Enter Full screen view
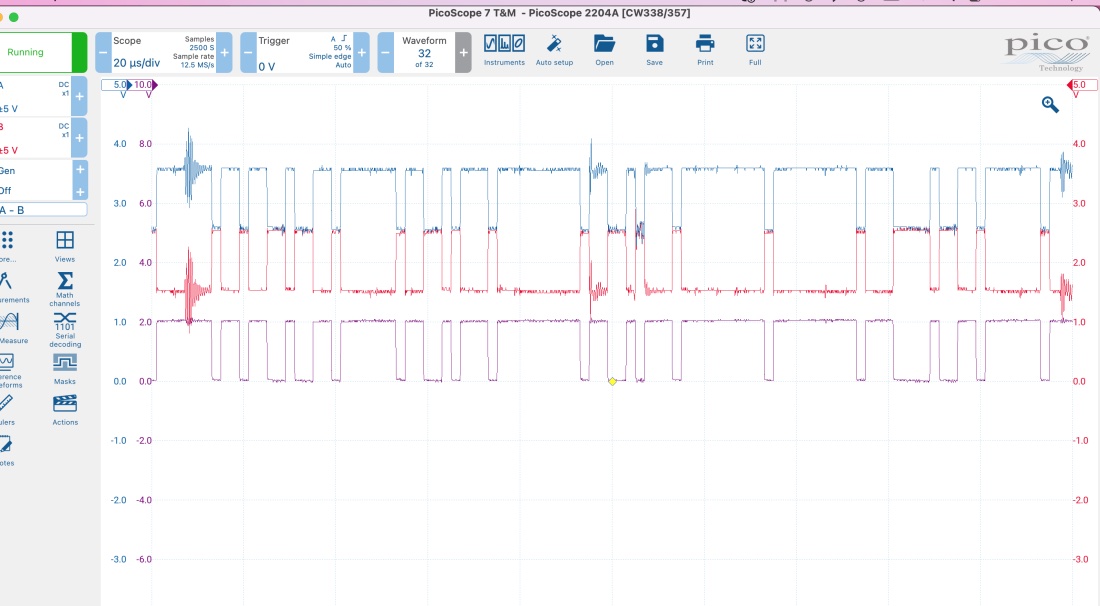This screenshot has width=1100, height=606. [755, 49]
